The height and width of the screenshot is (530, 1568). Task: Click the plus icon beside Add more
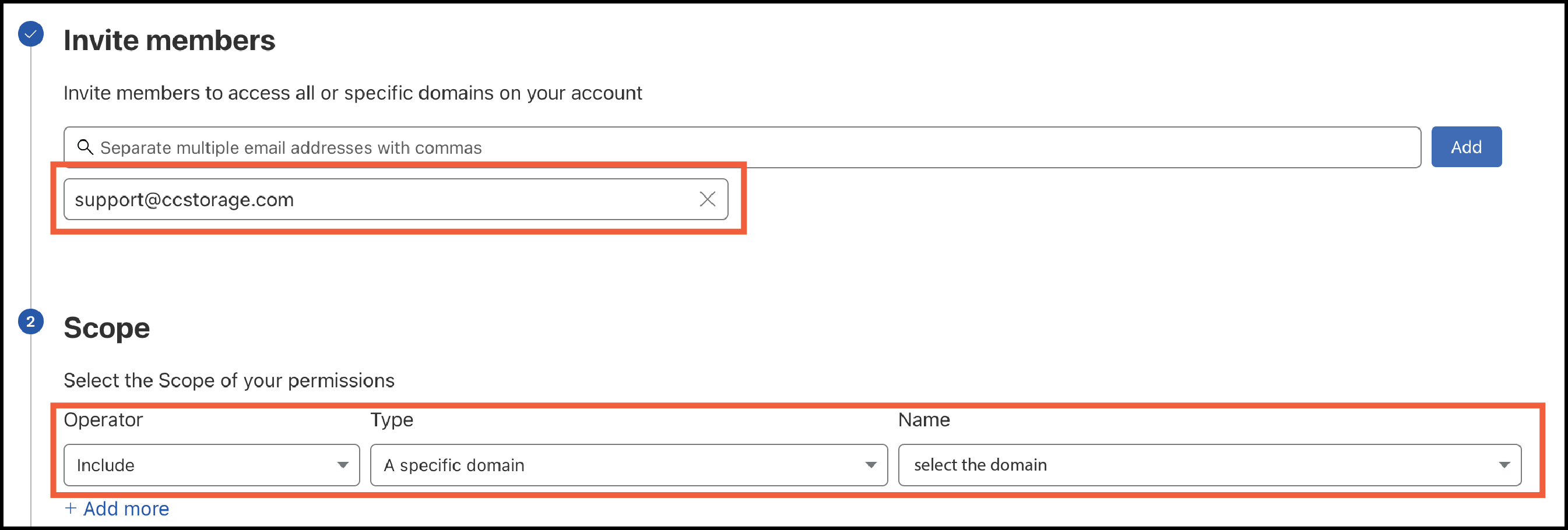pos(71,508)
